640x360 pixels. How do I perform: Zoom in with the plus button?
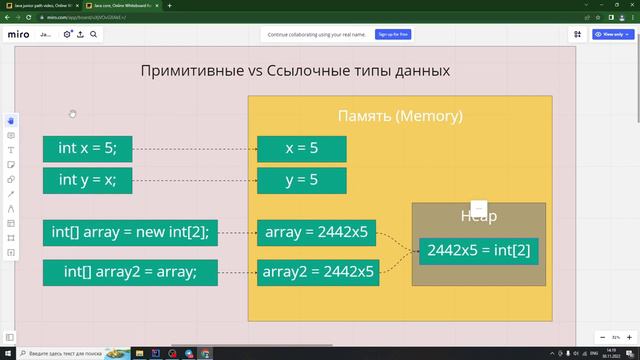(x=629, y=338)
